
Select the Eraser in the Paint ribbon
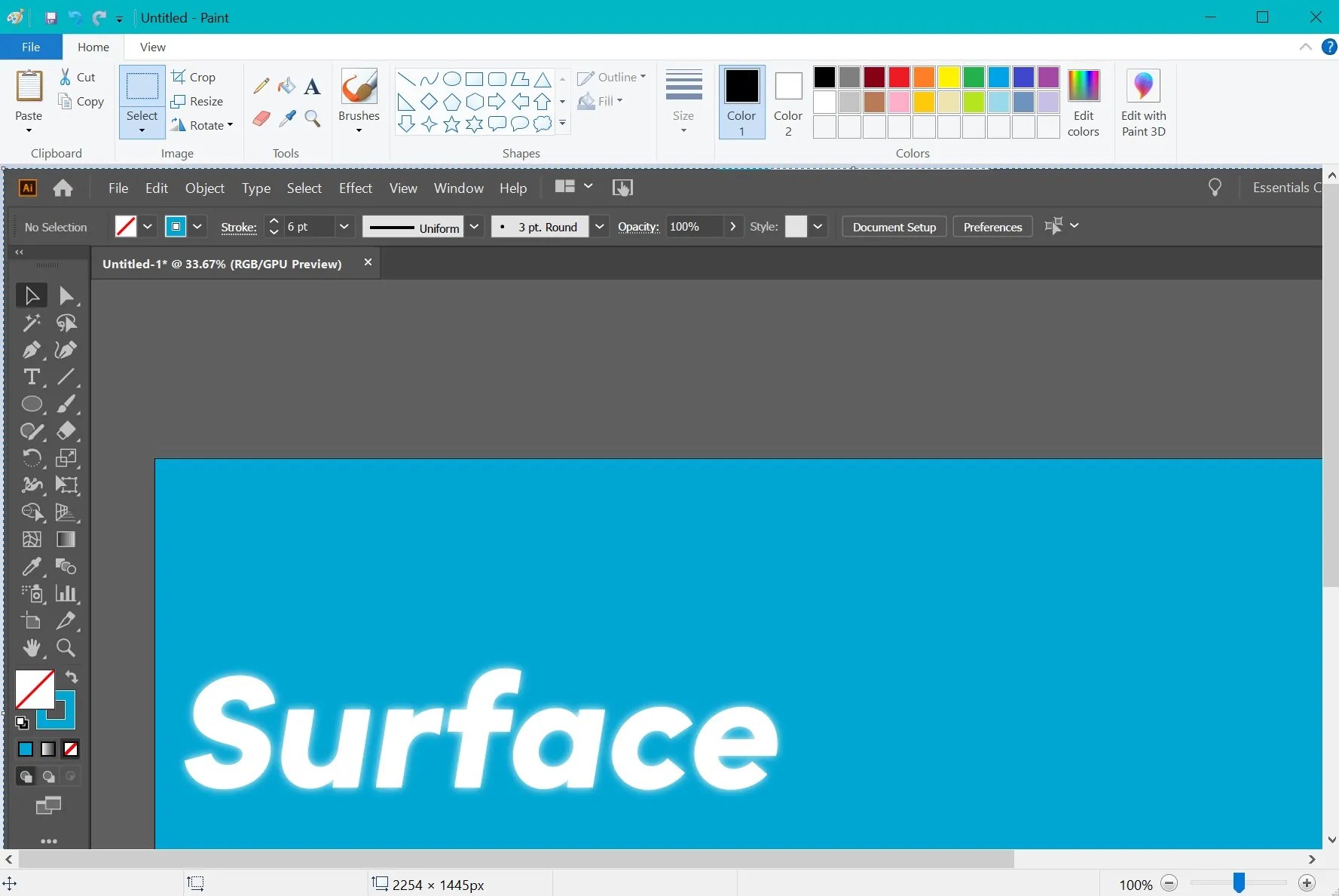click(x=261, y=118)
